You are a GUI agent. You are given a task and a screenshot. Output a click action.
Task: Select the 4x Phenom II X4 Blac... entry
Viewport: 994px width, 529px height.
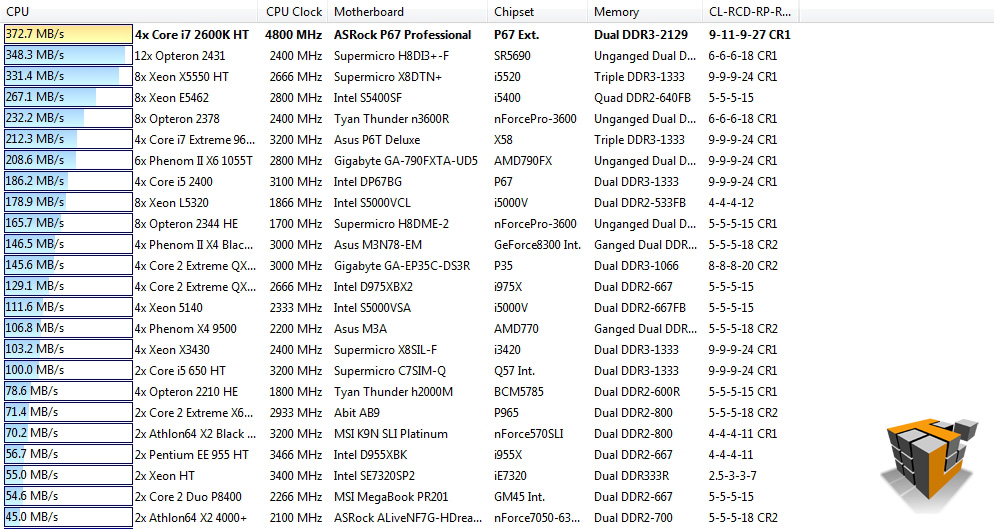coord(194,245)
